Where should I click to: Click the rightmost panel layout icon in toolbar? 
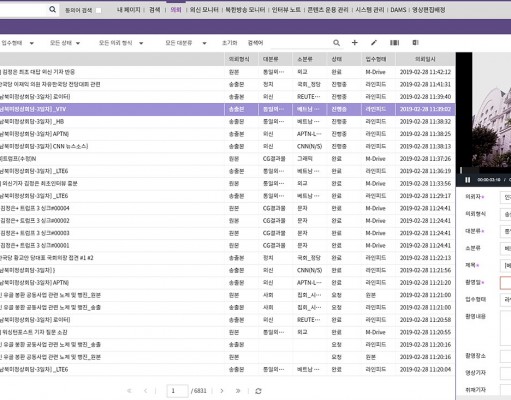415,43
